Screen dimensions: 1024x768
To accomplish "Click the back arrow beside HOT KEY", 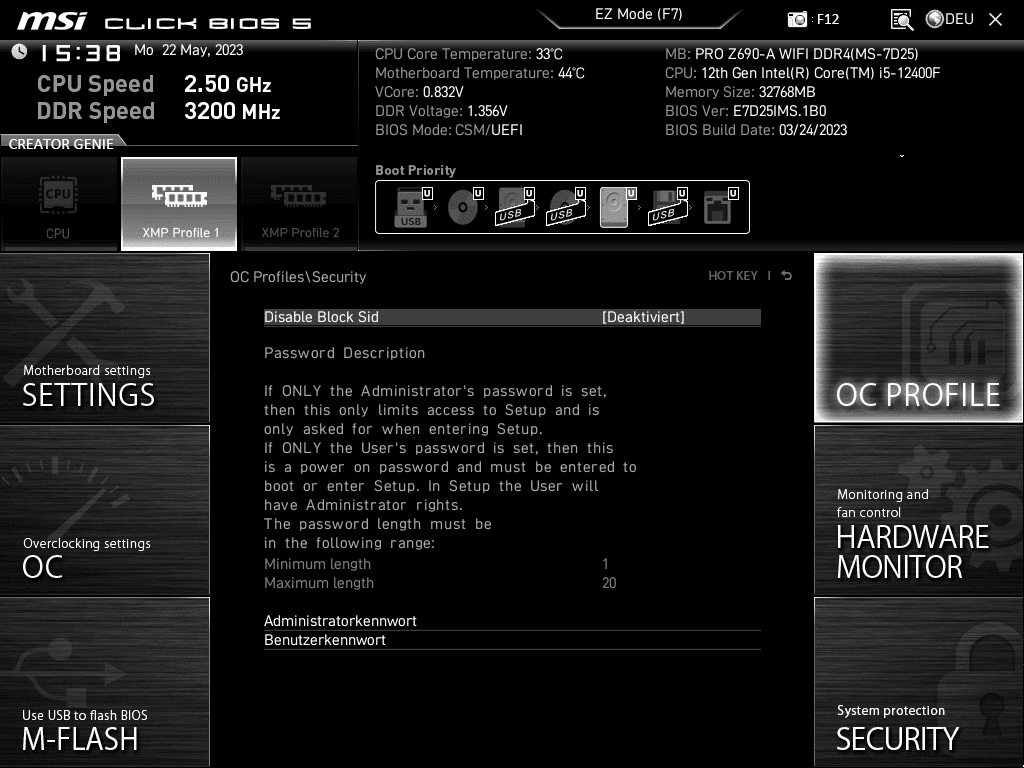I will [787, 276].
